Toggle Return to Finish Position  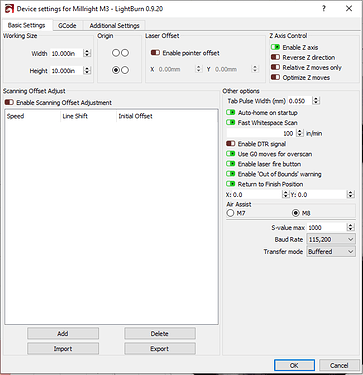[x=231, y=184]
